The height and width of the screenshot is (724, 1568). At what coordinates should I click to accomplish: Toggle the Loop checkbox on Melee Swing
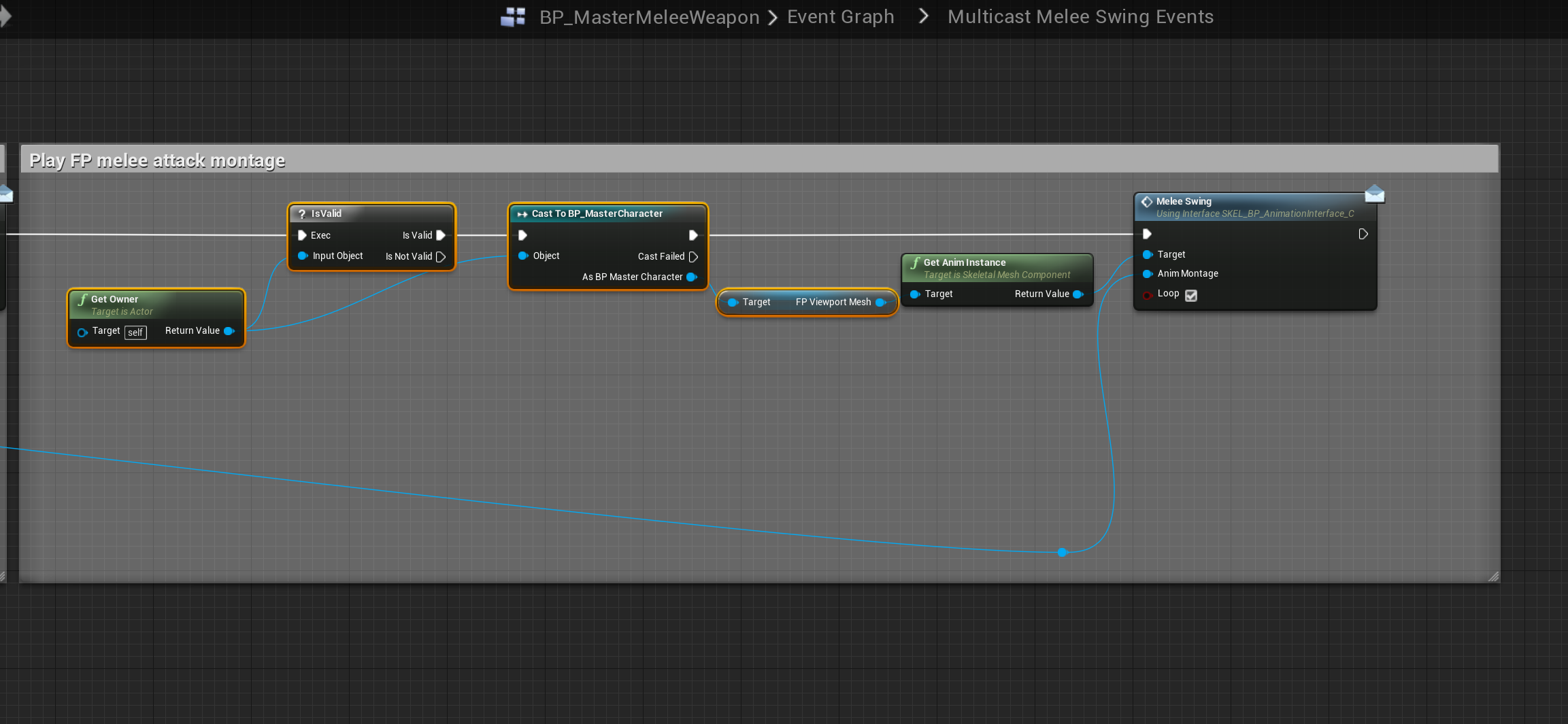tap(1191, 295)
